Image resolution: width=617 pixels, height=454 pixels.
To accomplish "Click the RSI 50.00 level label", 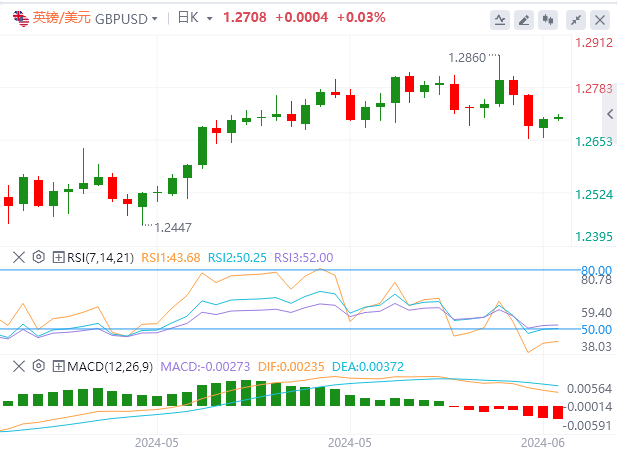I will [597, 330].
